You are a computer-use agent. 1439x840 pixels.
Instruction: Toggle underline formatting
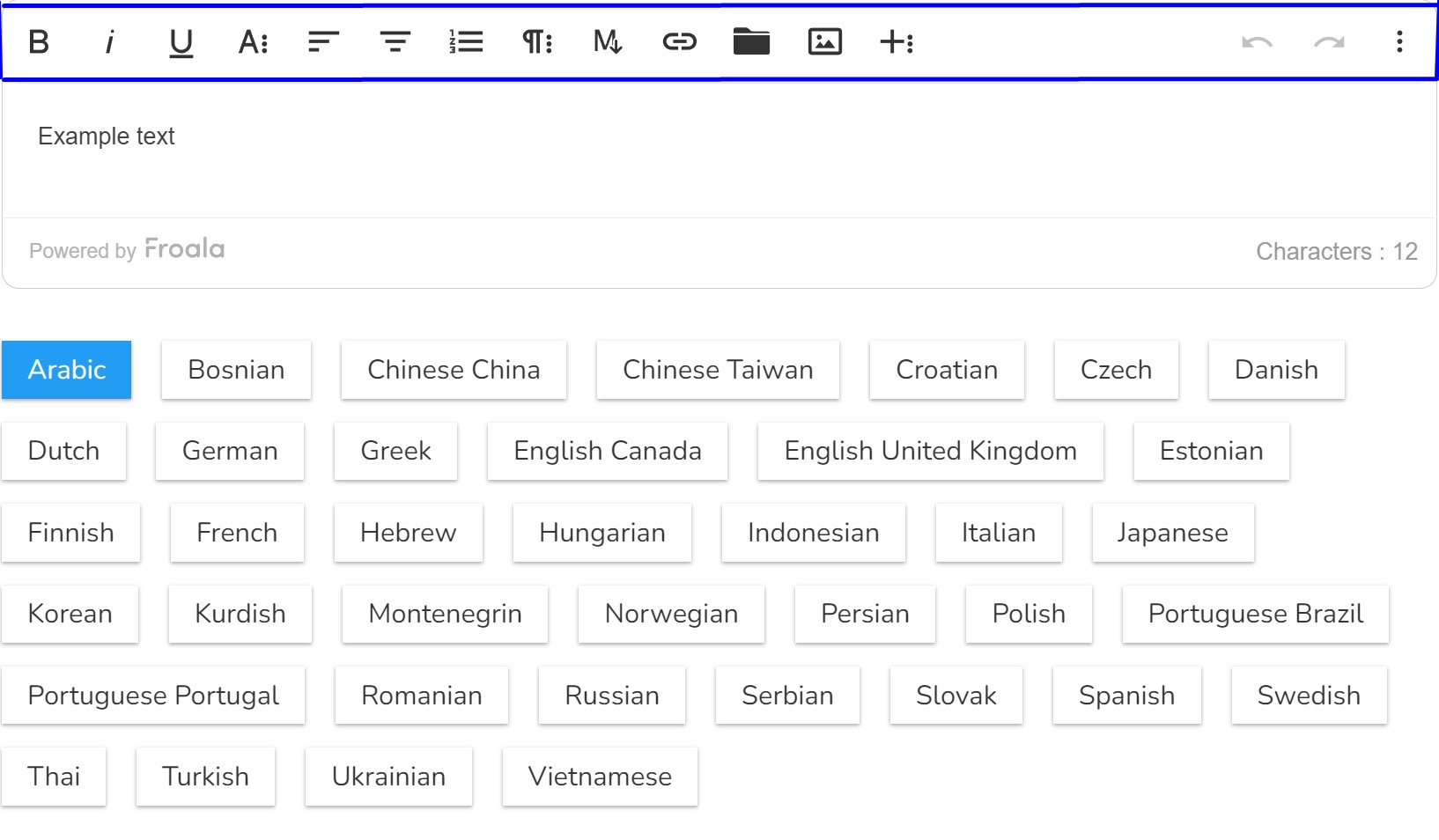click(181, 41)
